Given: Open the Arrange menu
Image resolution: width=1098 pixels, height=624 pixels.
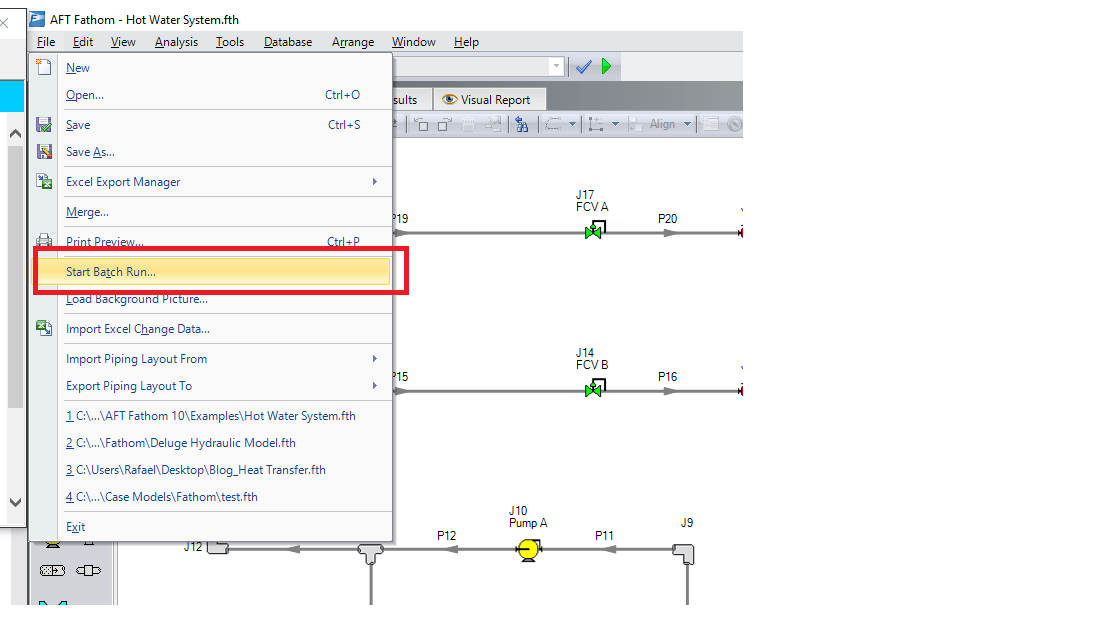Looking at the screenshot, I should coord(353,42).
